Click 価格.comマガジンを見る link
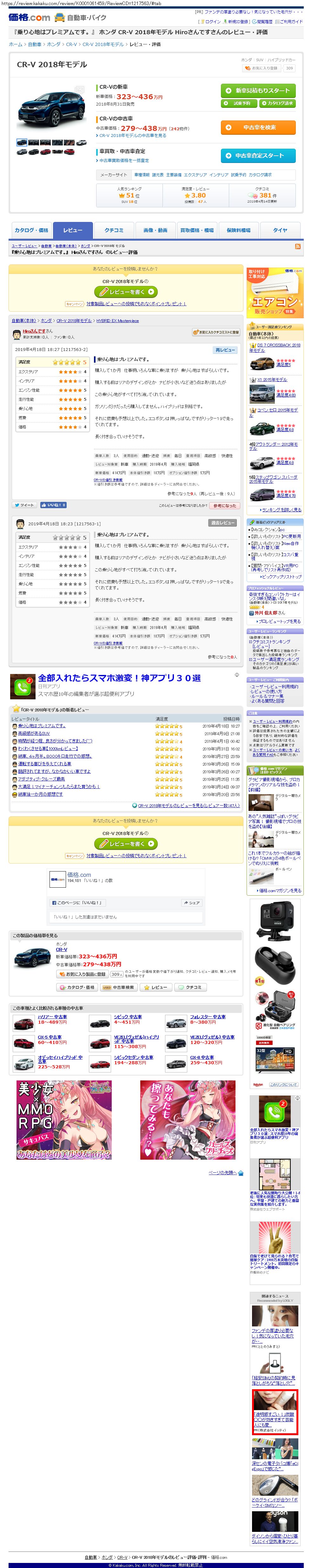The height and width of the screenshot is (1568, 312). click(280, 890)
